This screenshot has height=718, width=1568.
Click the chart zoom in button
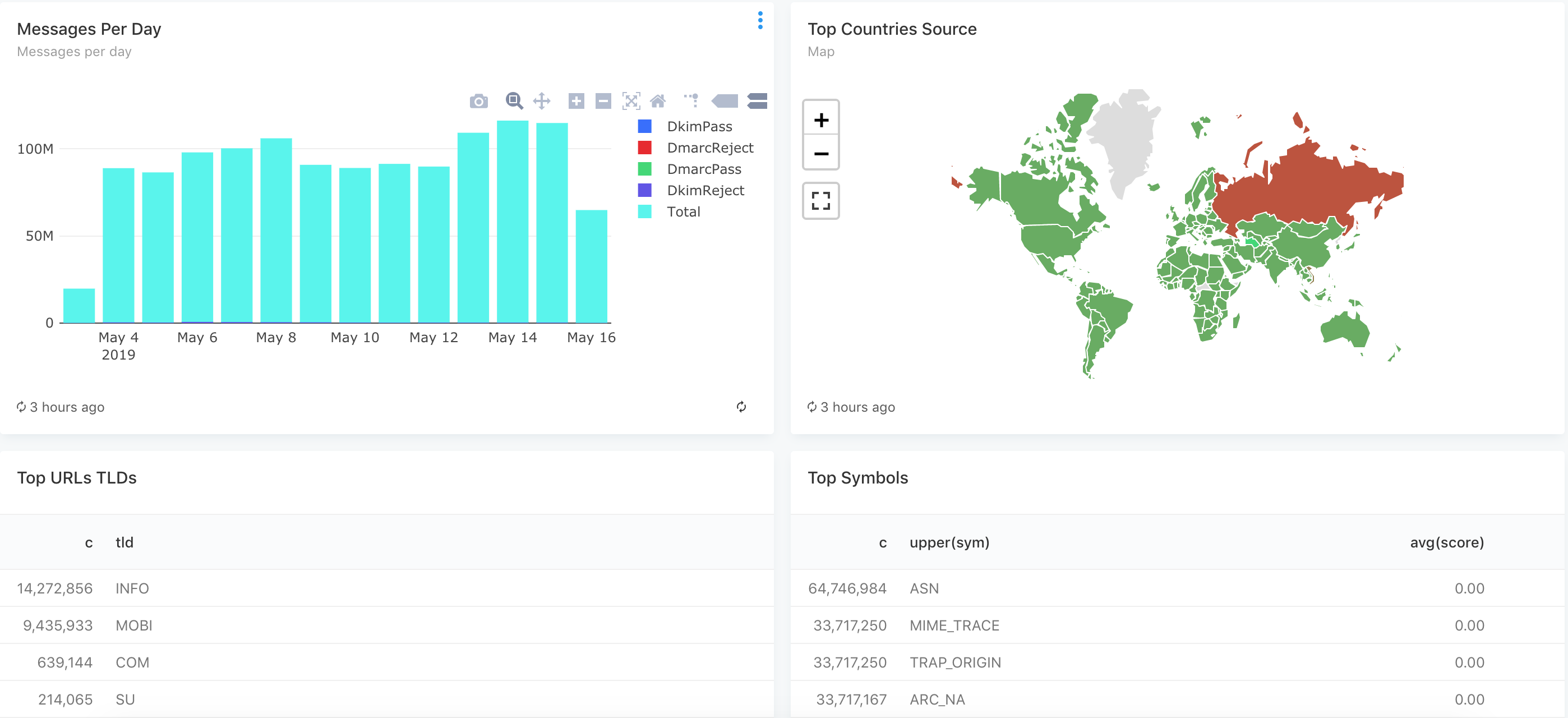pyautogui.click(x=576, y=101)
